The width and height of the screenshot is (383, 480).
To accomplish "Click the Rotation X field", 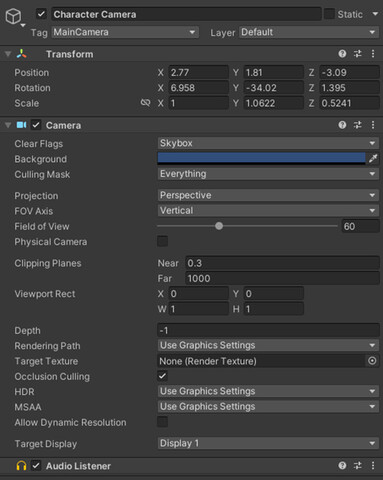I will click(198, 88).
